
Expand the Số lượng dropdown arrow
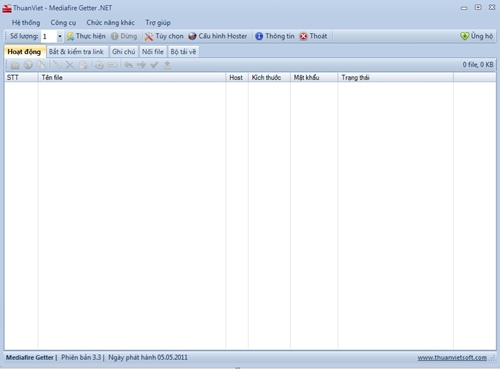(60, 36)
